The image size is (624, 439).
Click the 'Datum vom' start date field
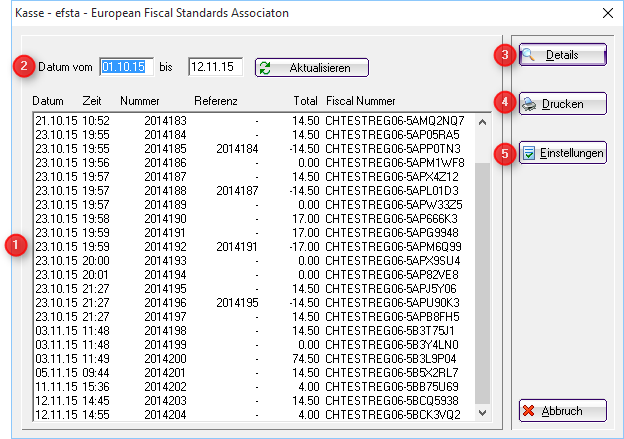pos(126,67)
